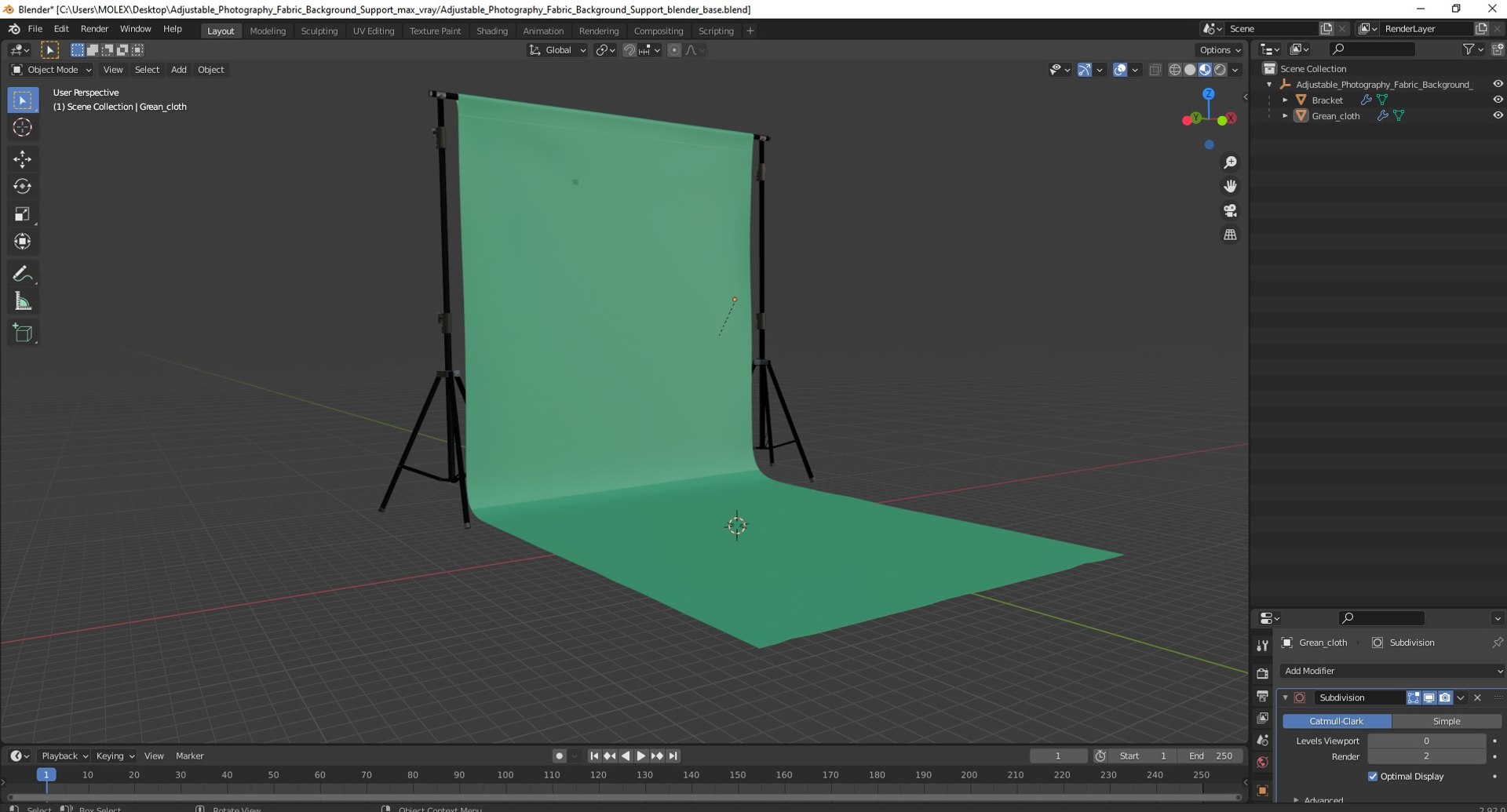Select the Move tool
Viewport: 1507px width, 812px height.
point(22,159)
